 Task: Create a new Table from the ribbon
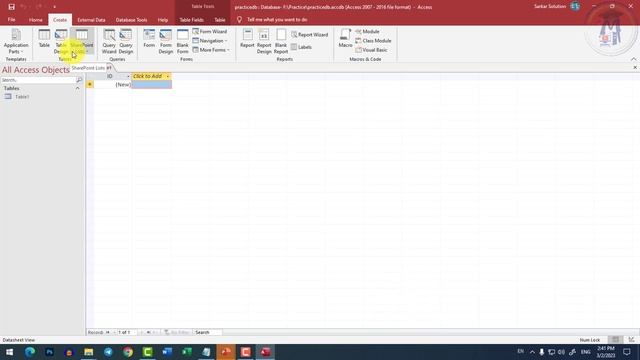coord(44,39)
